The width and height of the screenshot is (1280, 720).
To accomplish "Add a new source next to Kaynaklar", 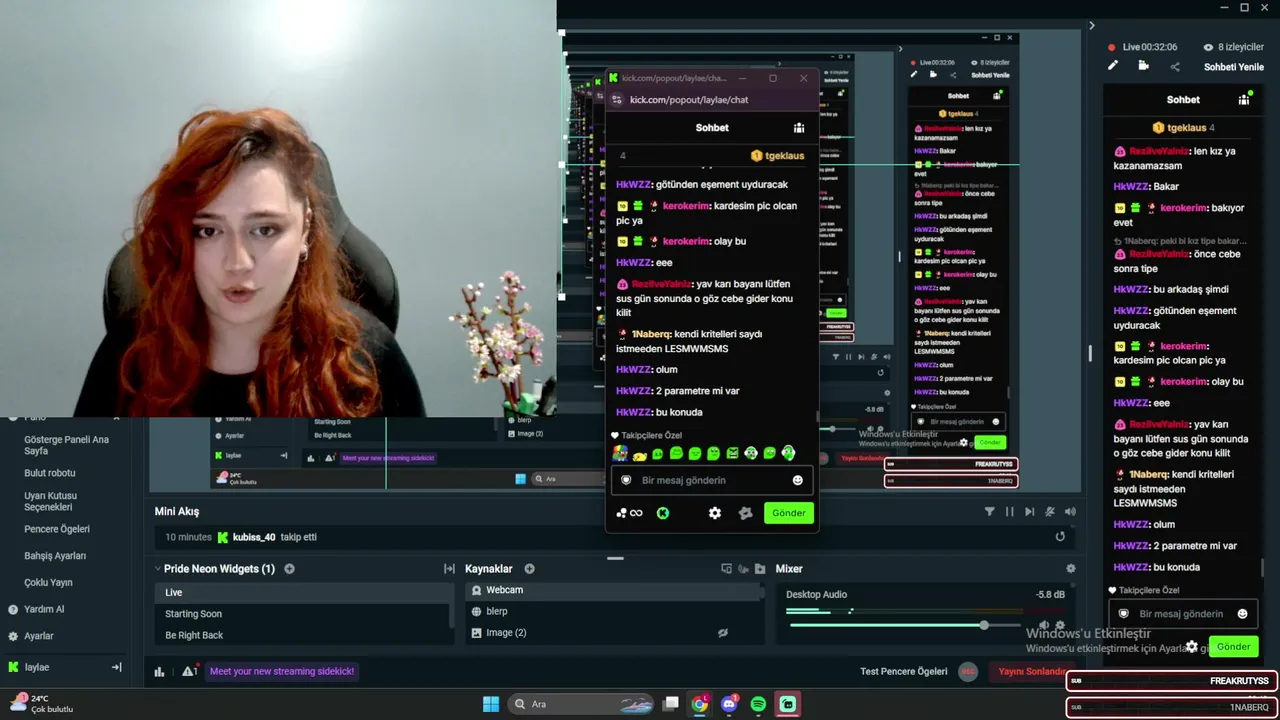I will (x=529, y=569).
